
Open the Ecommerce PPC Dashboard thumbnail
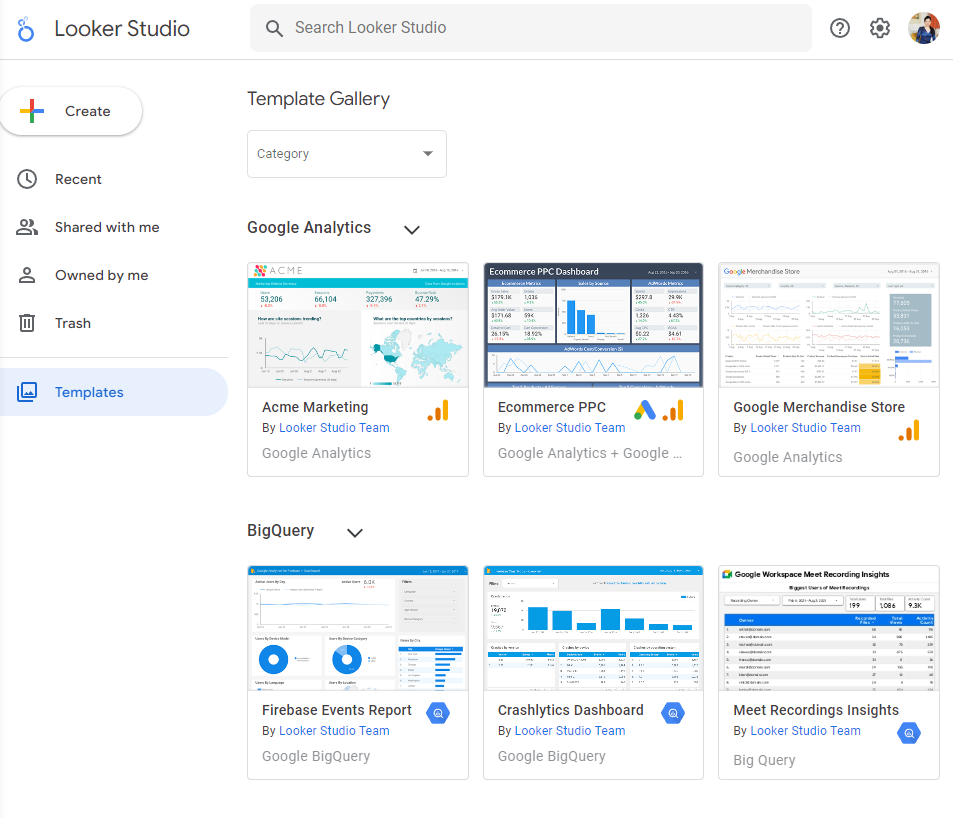click(x=593, y=325)
